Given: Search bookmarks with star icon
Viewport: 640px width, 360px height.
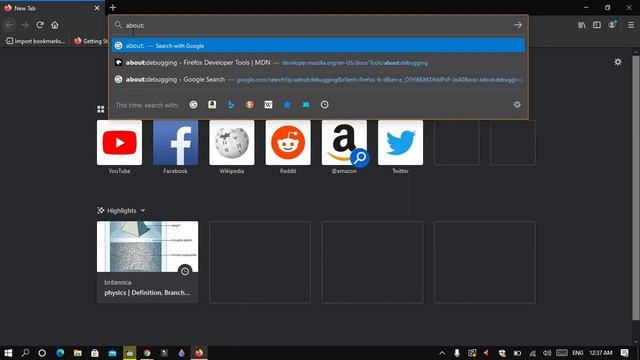Looking at the screenshot, I should (287, 105).
